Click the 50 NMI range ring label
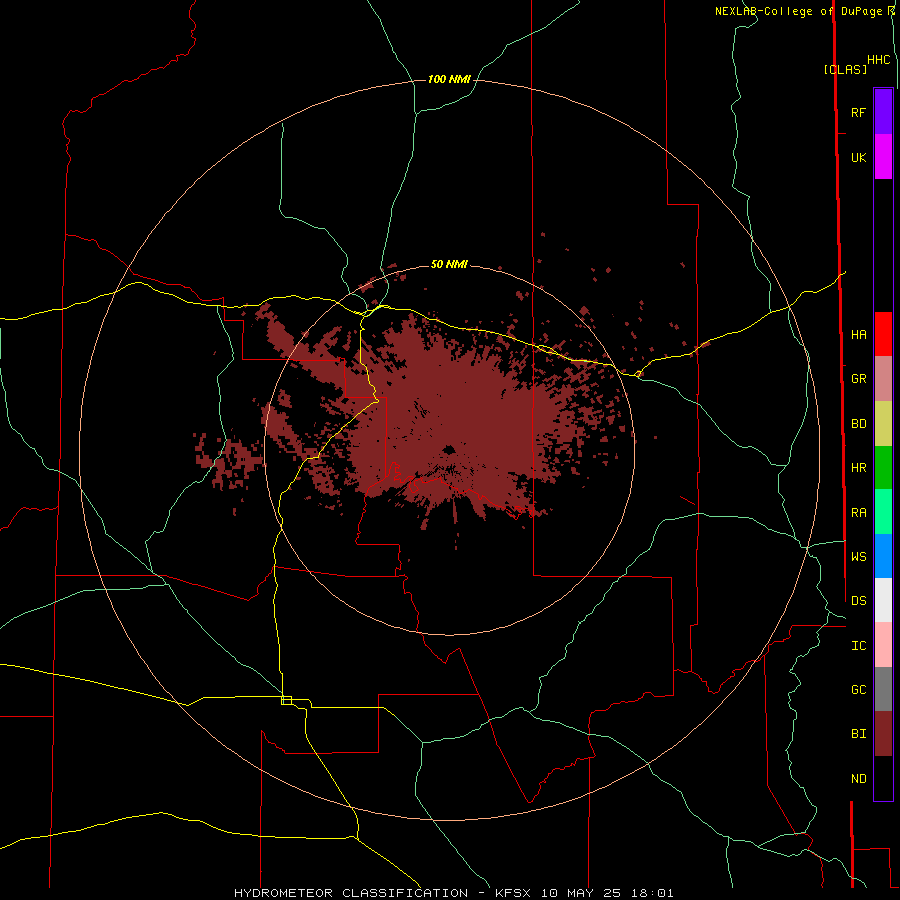Image resolution: width=900 pixels, height=900 pixels. [x=449, y=264]
